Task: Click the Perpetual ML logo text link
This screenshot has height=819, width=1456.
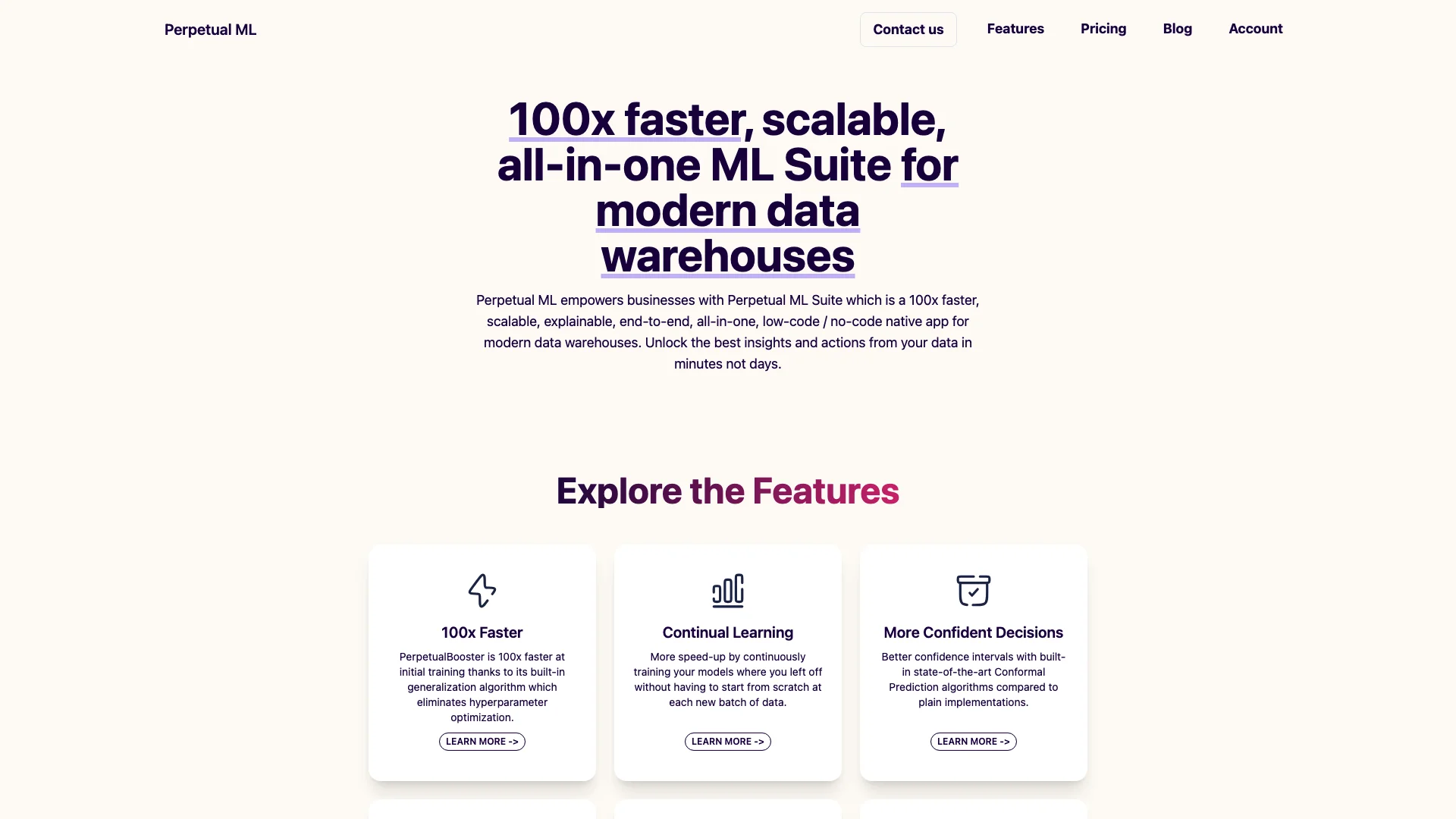Action: click(211, 29)
